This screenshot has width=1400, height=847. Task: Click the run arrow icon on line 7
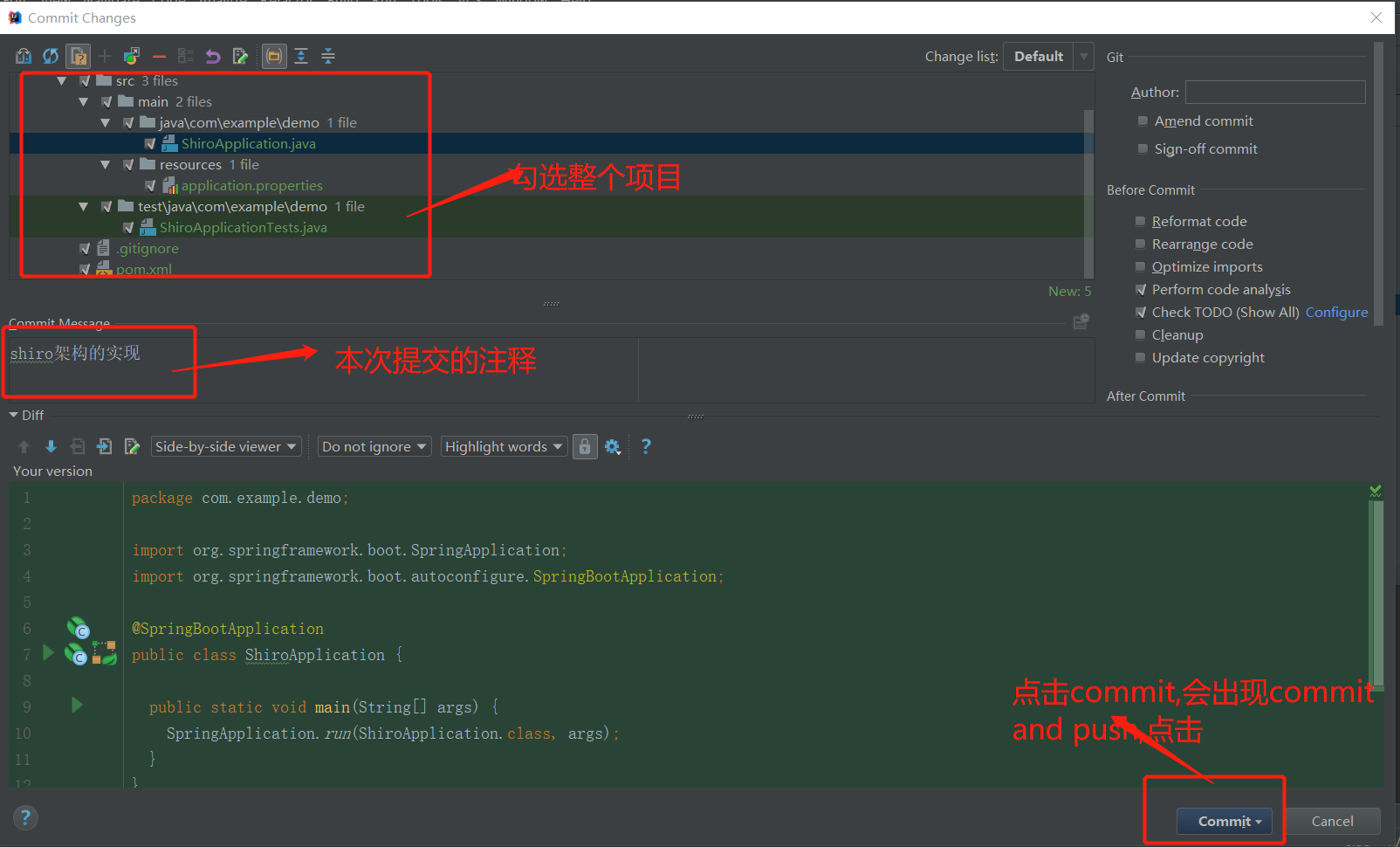coord(48,652)
